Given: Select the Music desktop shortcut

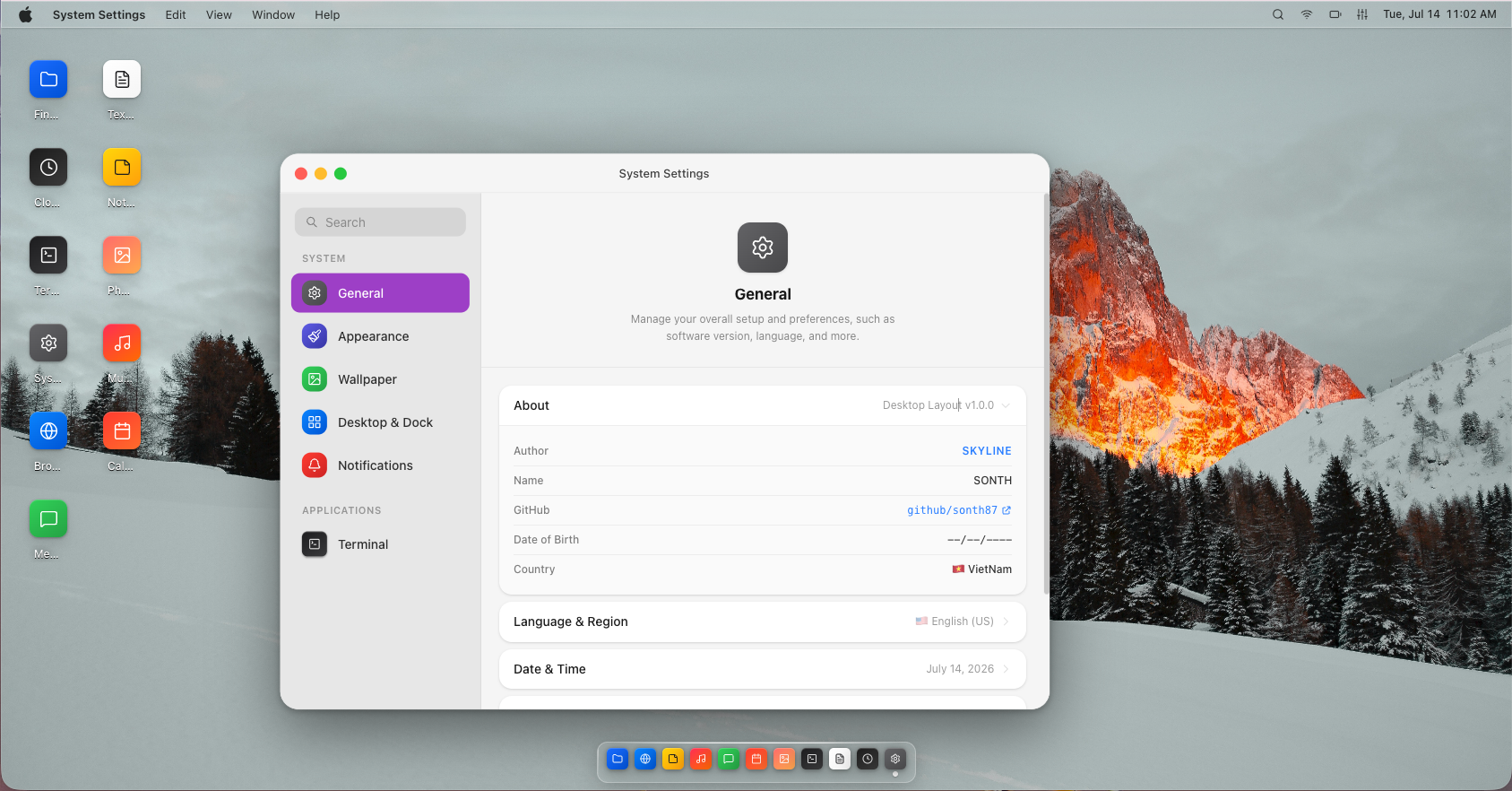Looking at the screenshot, I should [122, 343].
